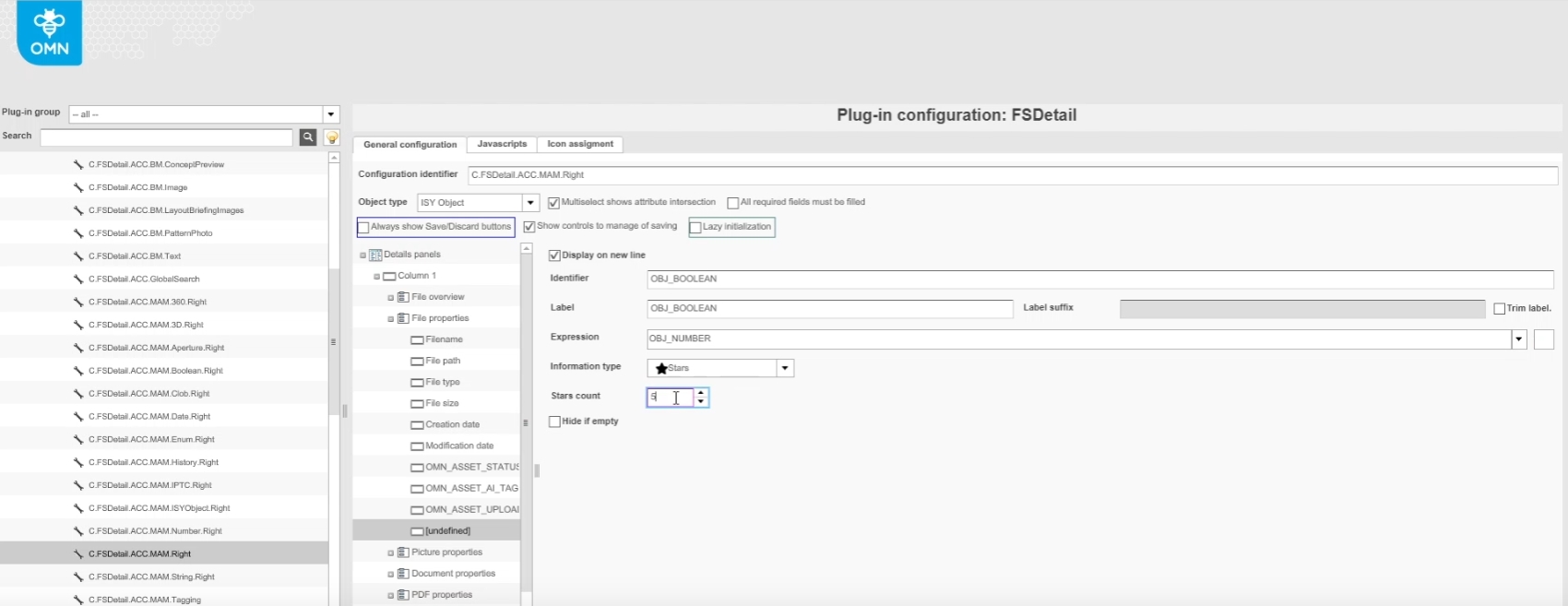Open the Icon assigment tab
1568x606 pixels.
pyautogui.click(x=579, y=144)
